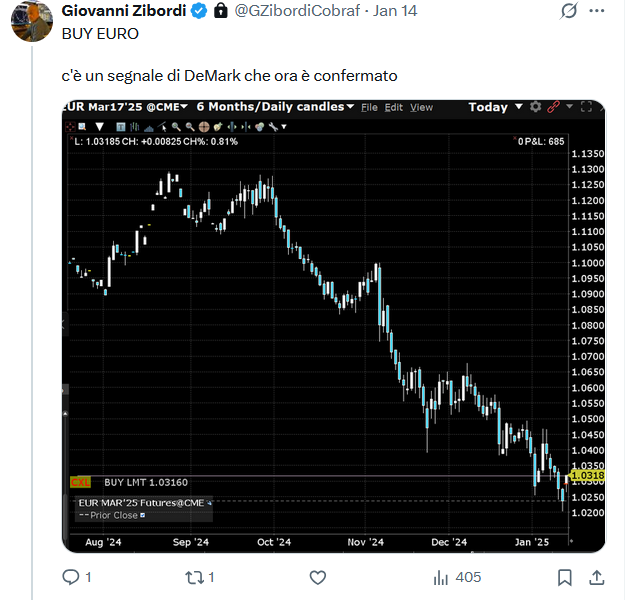Click the chart fullscreen expand icon
Viewport: 627px width, 600px height.
point(586,107)
